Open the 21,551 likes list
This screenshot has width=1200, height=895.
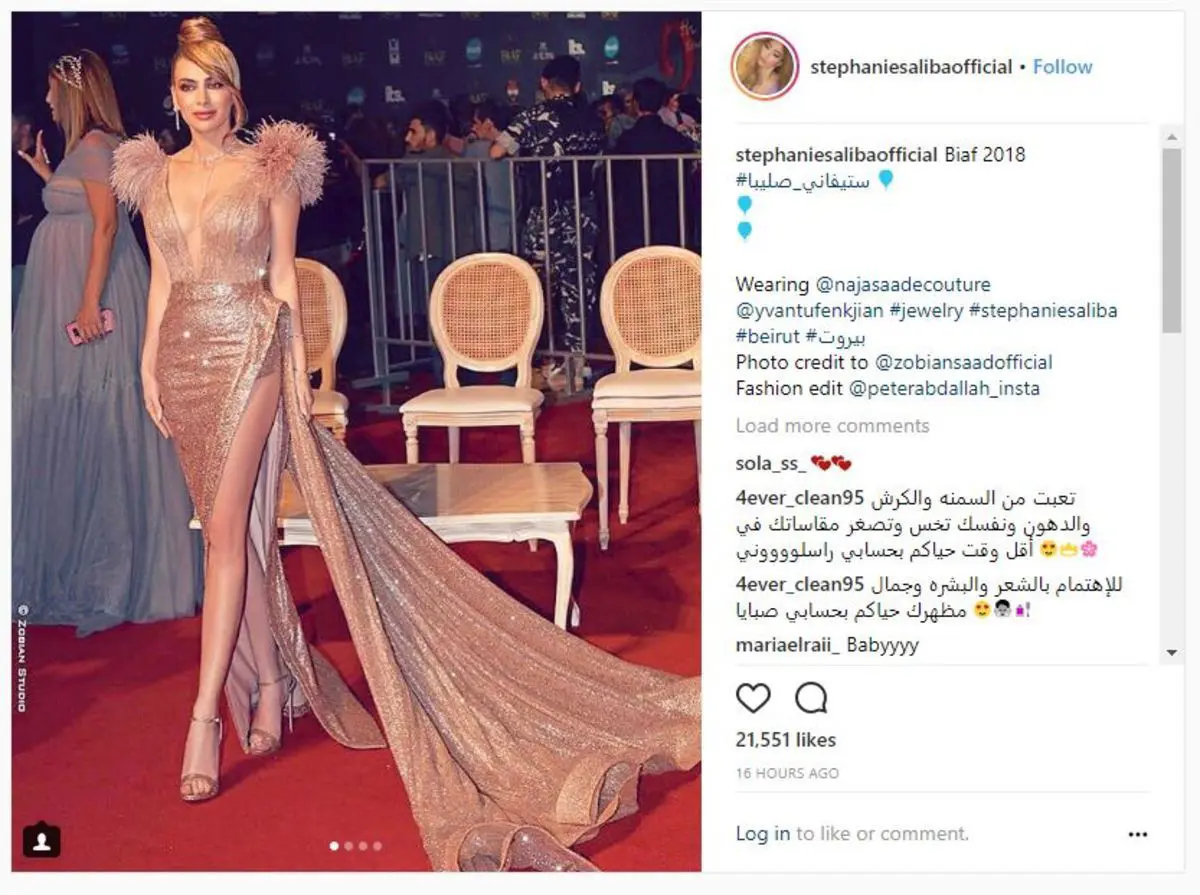786,740
